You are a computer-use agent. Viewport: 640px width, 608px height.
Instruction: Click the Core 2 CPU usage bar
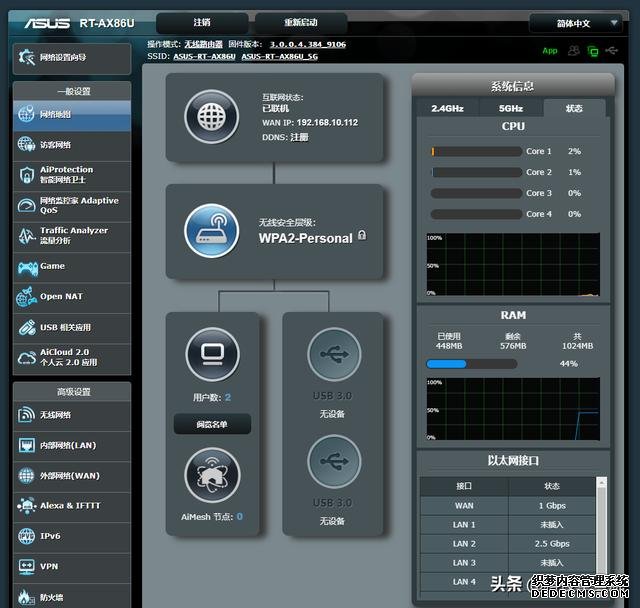coord(476,172)
